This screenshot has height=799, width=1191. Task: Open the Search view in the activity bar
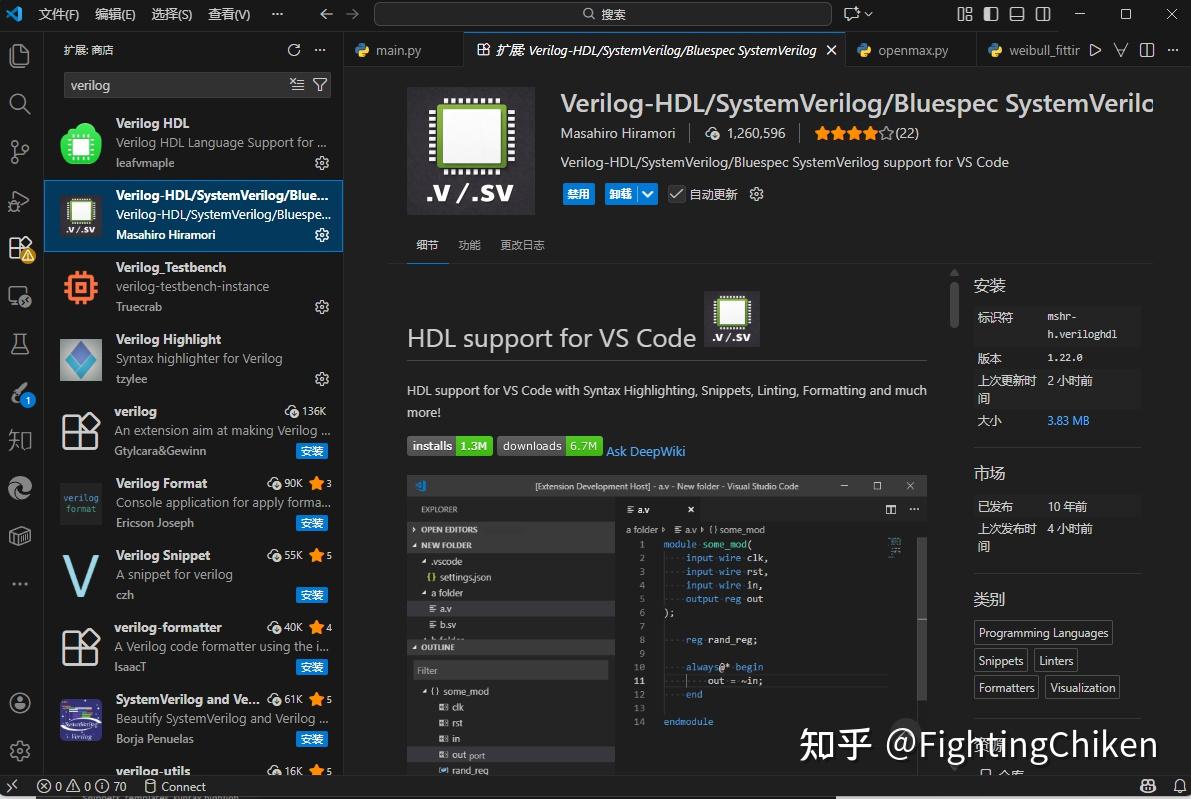(19, 103)
